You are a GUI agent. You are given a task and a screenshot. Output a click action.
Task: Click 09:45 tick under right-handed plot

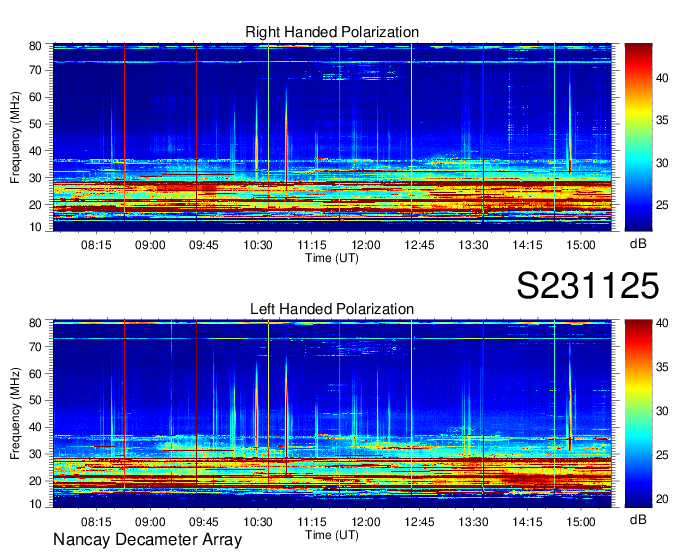204,245
